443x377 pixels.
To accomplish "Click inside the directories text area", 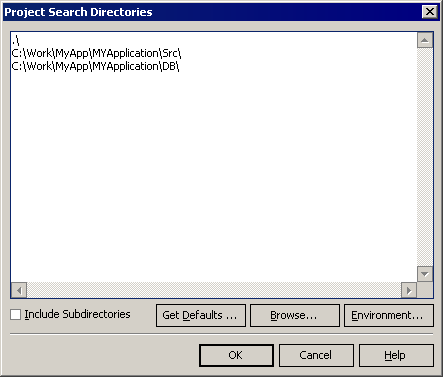I will click(214, 157).
